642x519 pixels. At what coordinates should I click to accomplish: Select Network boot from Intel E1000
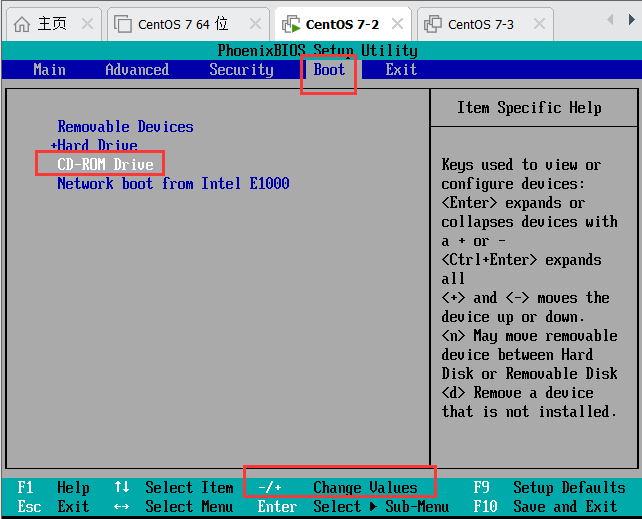173,183
